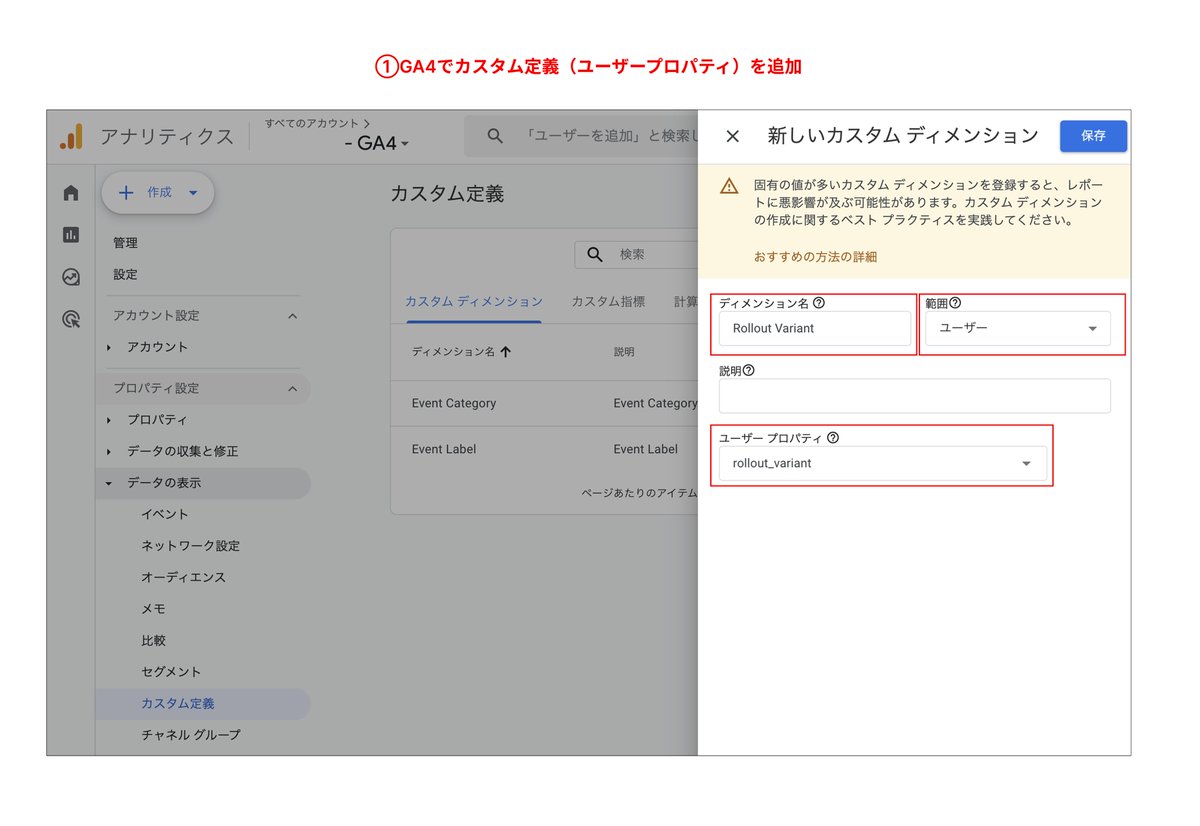1200x826 pixels.
Task: Sort by ディメンション名 arrow icon
Action: (x=505, y=352)
